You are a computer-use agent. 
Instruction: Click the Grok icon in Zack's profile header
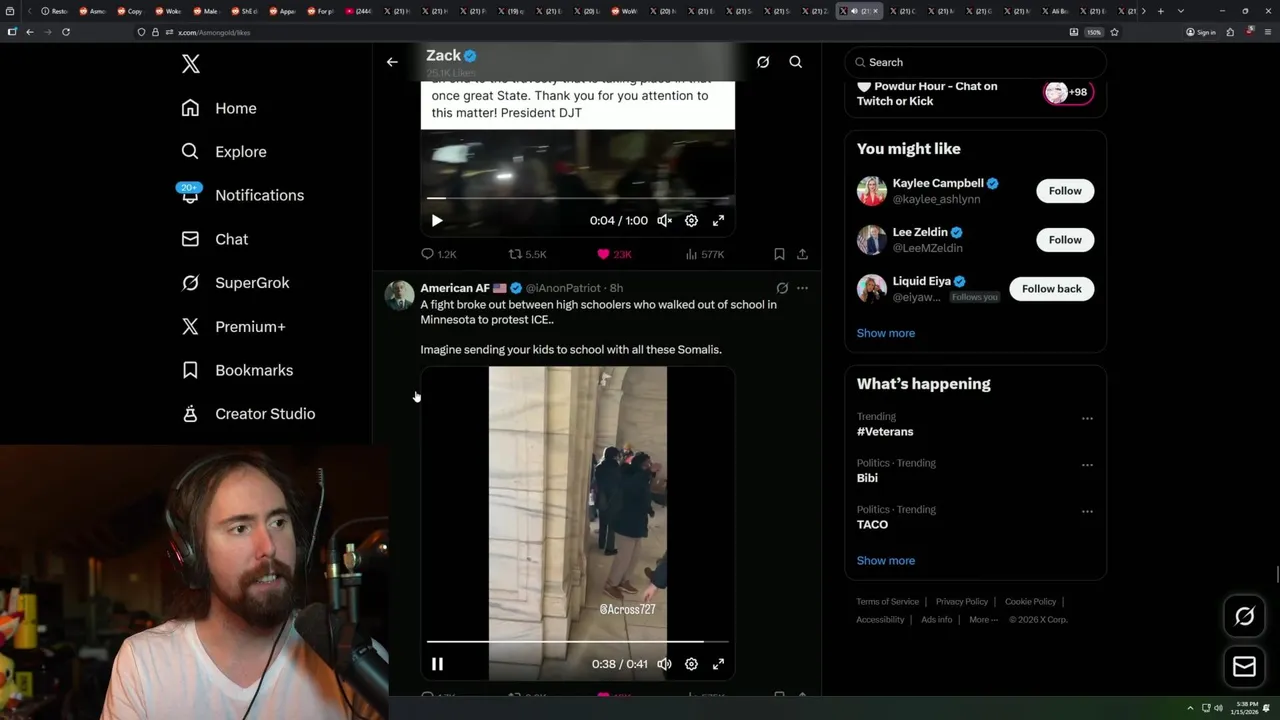click(763, 62)
